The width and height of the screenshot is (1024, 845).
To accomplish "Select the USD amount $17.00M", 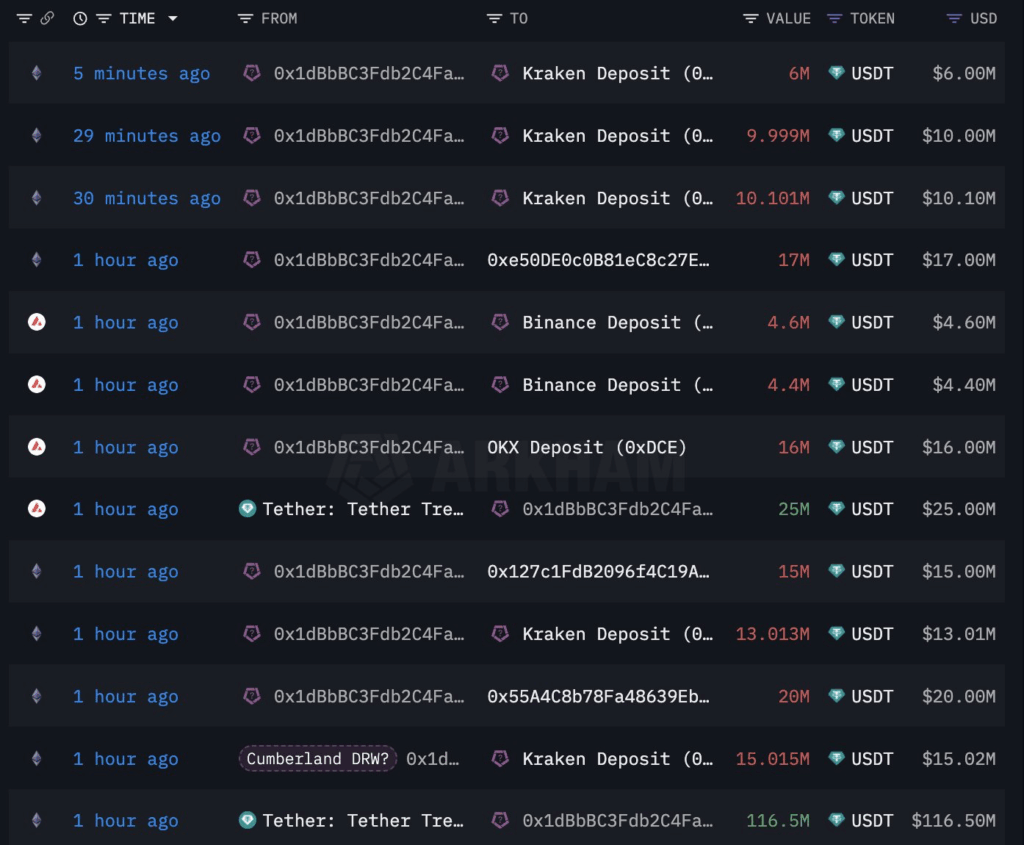I will (x=959, y=261).
